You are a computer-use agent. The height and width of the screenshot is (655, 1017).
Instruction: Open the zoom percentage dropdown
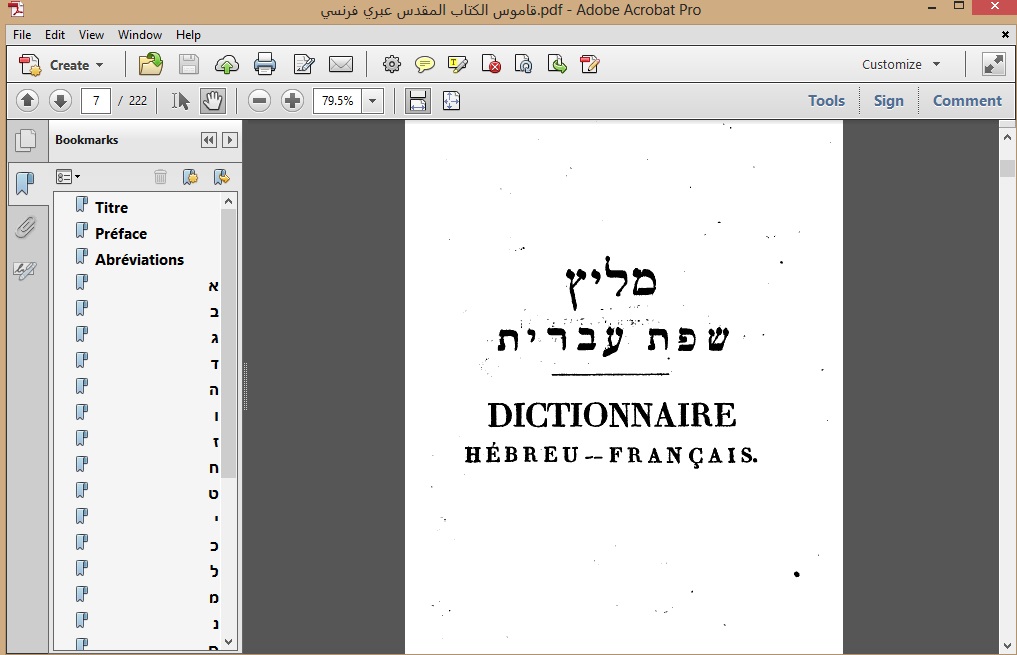[x=373, y=101]
